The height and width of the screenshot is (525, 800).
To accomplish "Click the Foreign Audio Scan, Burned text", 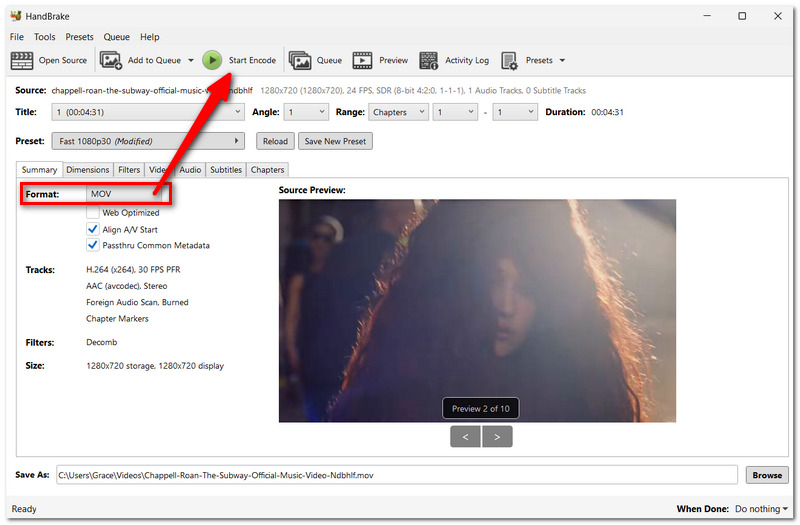I will [x=137, y=302].
